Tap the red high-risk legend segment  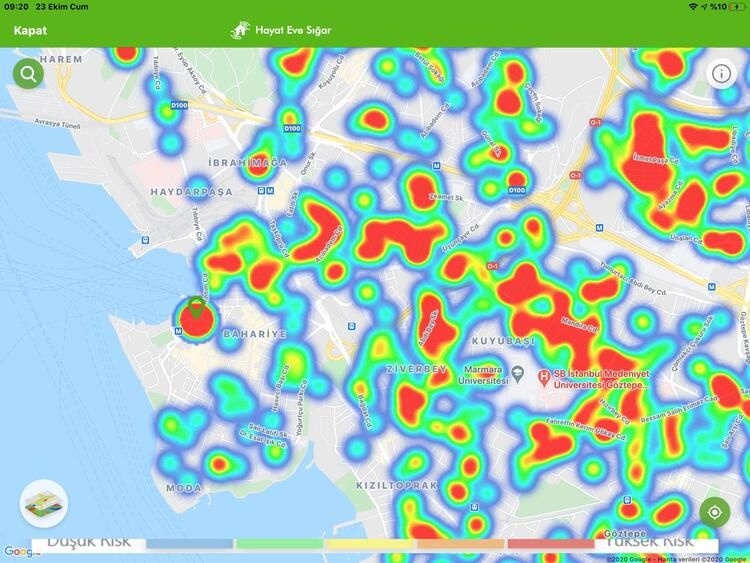click(x=550, y=544)
